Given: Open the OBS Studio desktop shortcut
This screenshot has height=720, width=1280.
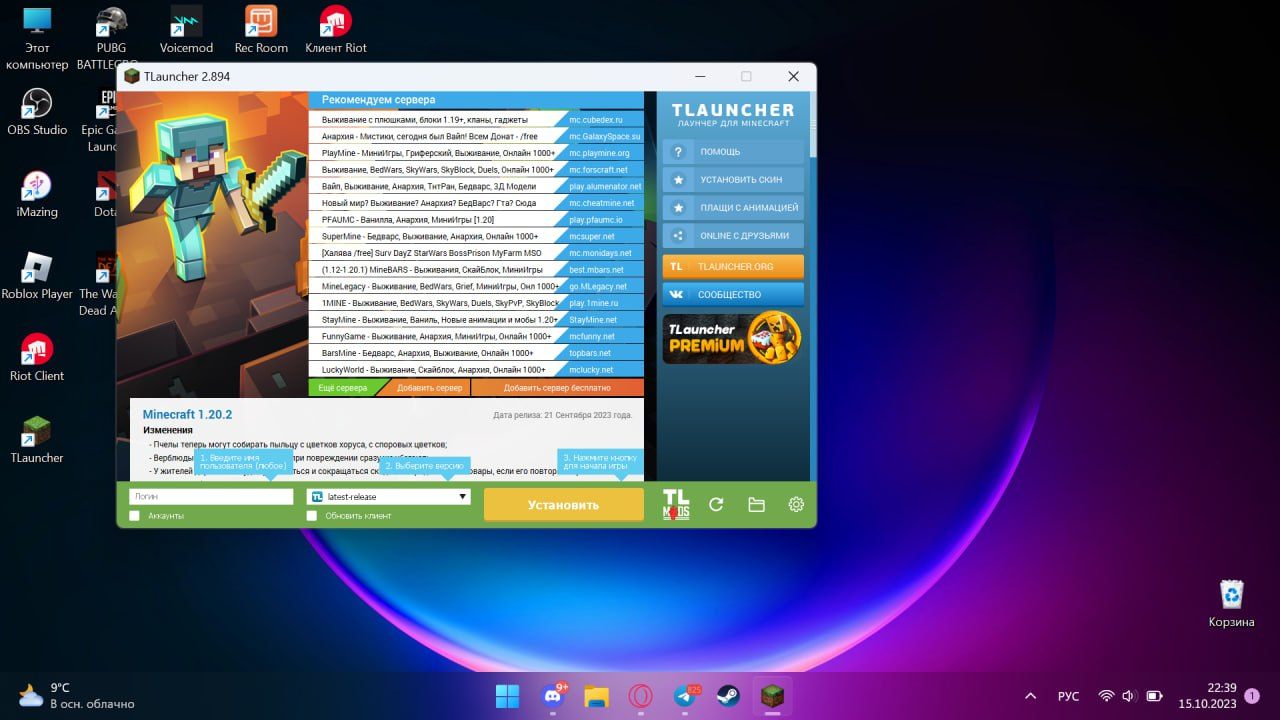Looking at the screenshot, I should (37, 112).
